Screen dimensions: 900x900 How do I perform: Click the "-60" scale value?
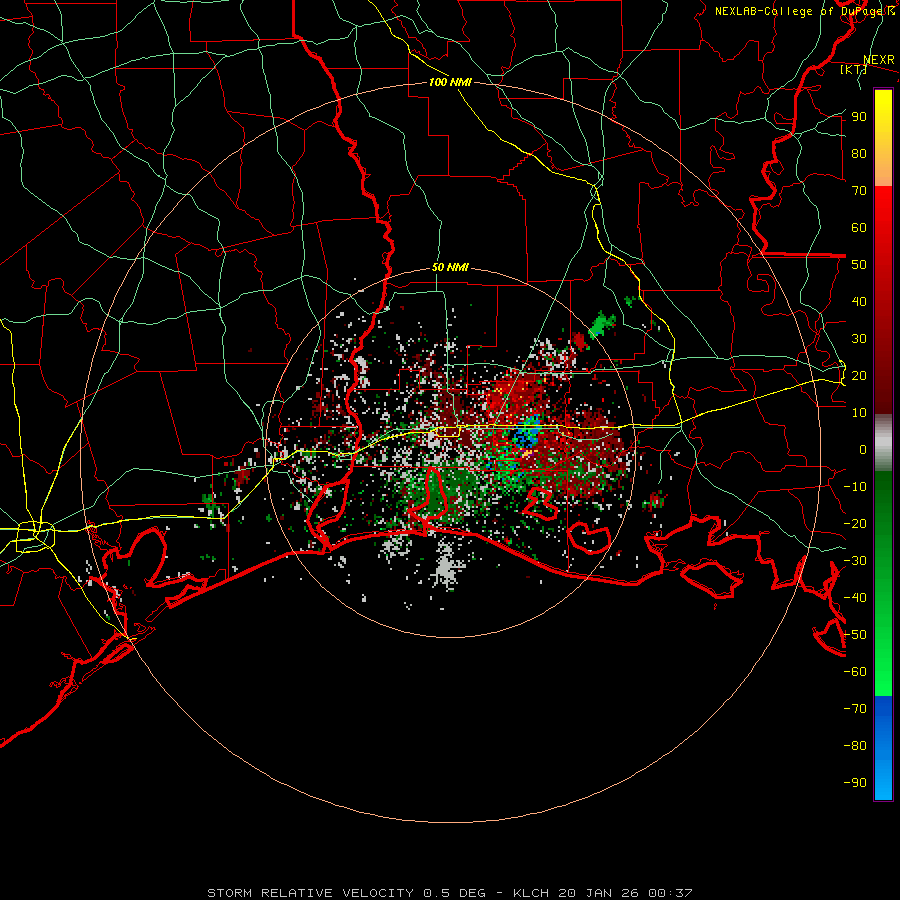pyautogui.click(x=855, y=672)
